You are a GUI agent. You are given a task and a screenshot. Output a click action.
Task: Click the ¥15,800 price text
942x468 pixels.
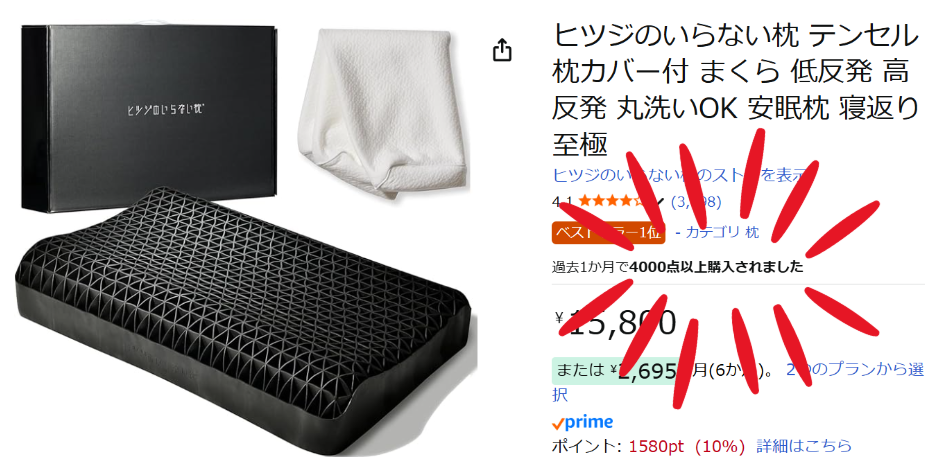coord(616,323)
